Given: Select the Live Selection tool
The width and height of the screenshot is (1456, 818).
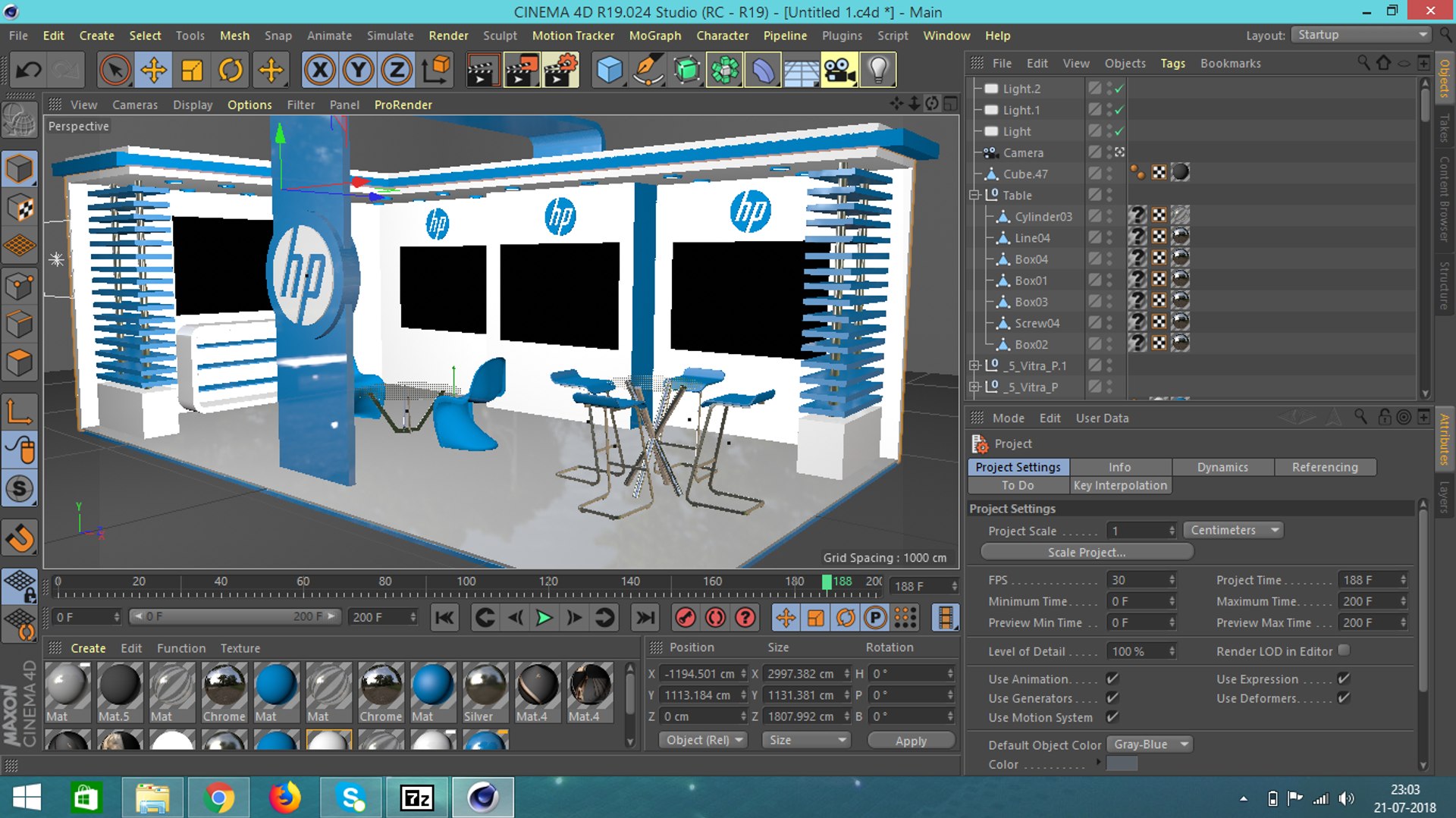Looking at the screenshot, I should (x=115, y=71).
